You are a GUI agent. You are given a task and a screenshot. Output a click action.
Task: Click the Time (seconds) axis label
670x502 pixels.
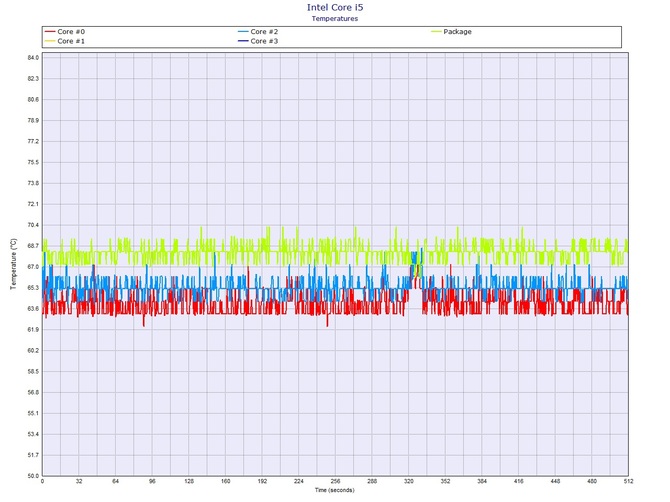coord(335,490)
